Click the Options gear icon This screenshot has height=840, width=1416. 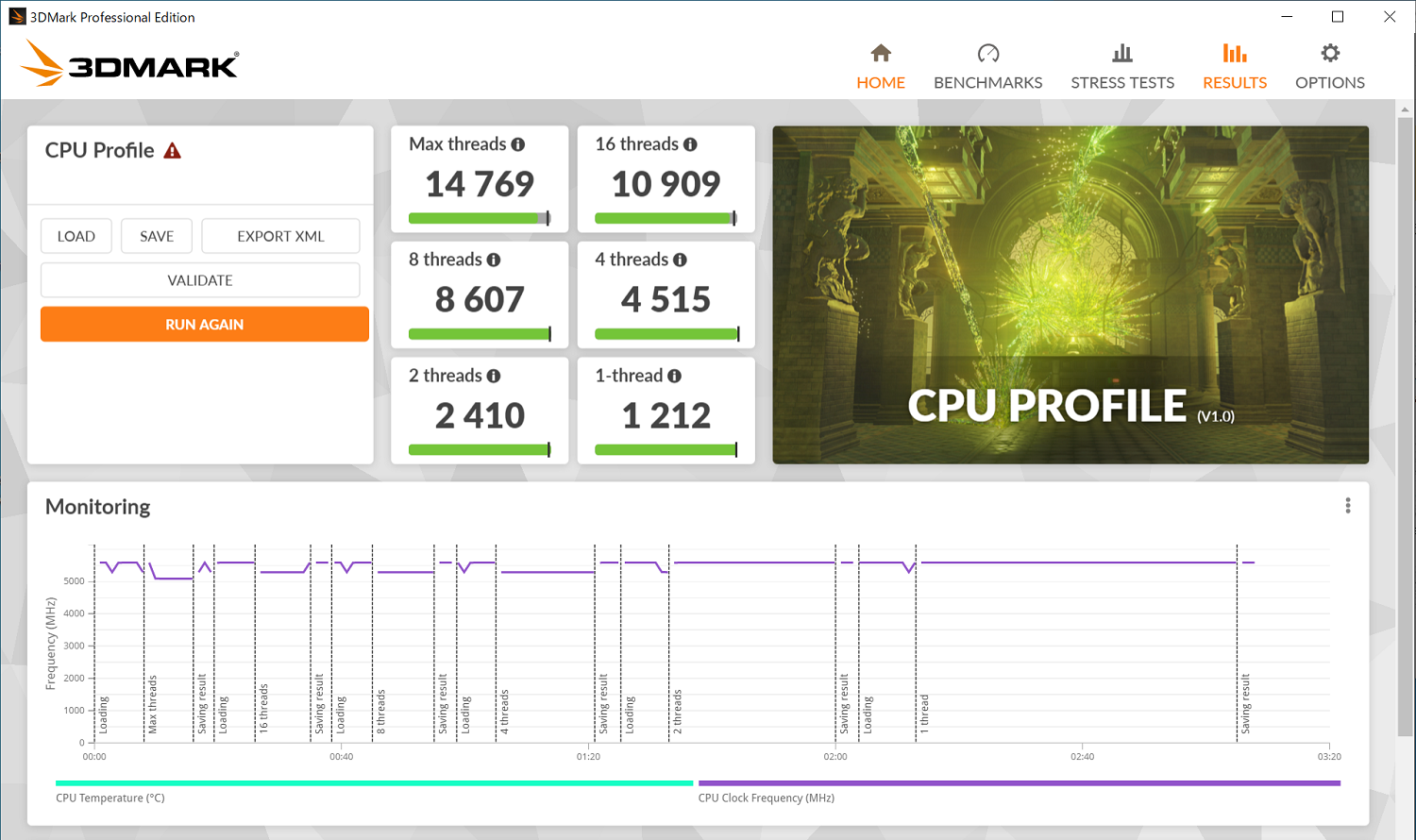click(1330, 53)
